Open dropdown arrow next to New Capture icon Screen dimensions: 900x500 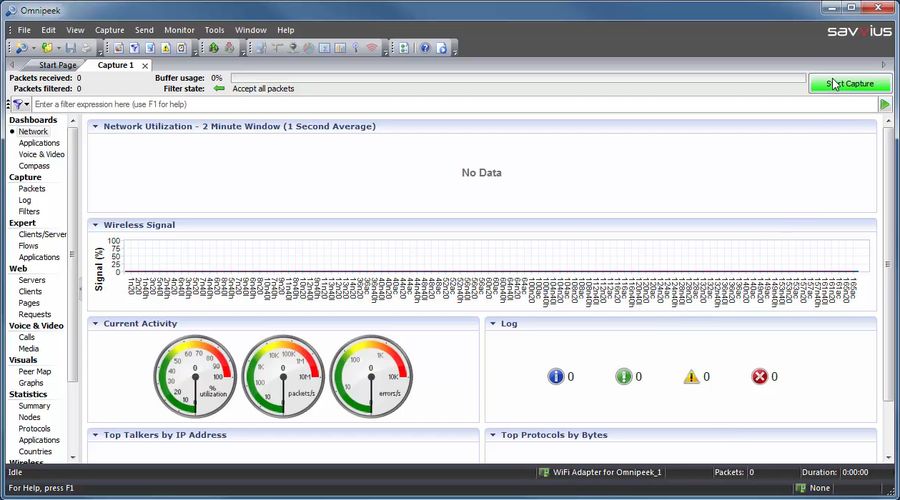(x=33, y=48)
